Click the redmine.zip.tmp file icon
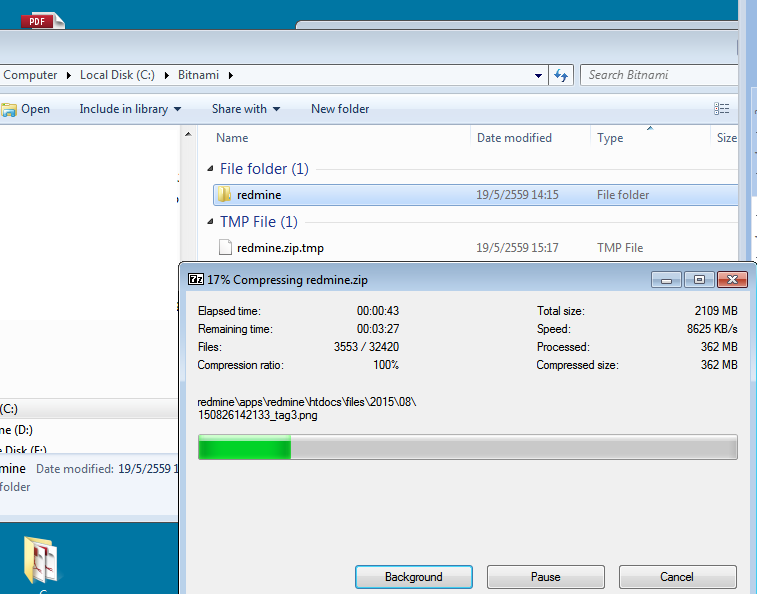Image resolution: width=757 pixels, height=594 pixels. pyautogui.click(x=225, y=248)
